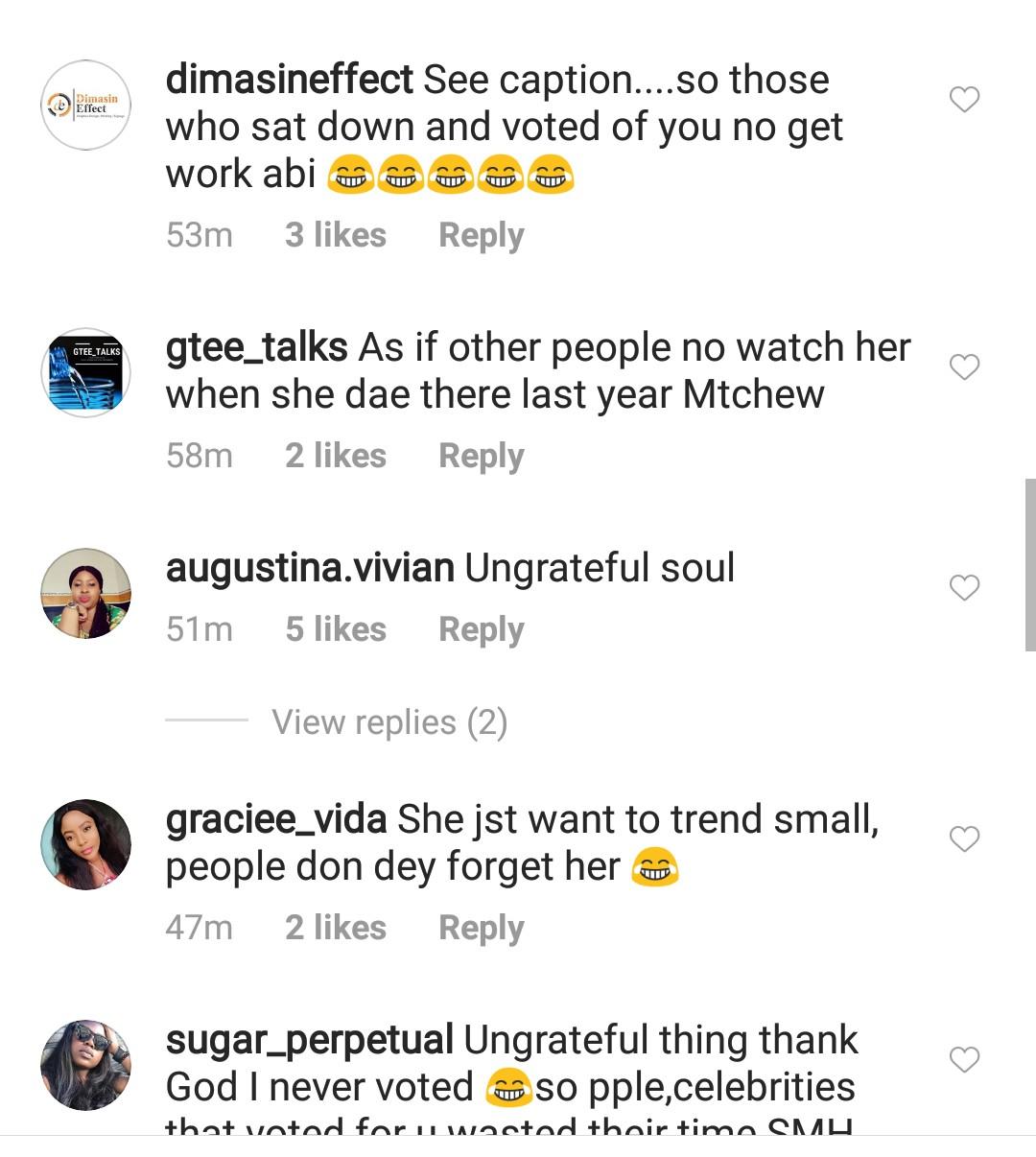Expand View replies (2) under augustina.vivian

pos(388,722)
